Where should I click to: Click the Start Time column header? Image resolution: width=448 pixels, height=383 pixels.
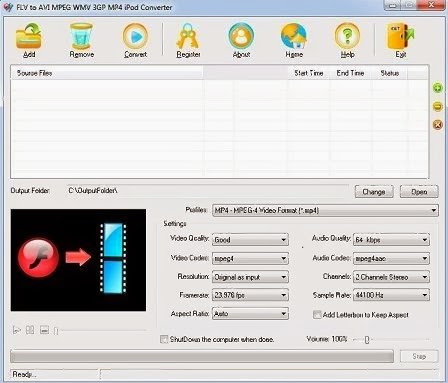coord(309,73)
